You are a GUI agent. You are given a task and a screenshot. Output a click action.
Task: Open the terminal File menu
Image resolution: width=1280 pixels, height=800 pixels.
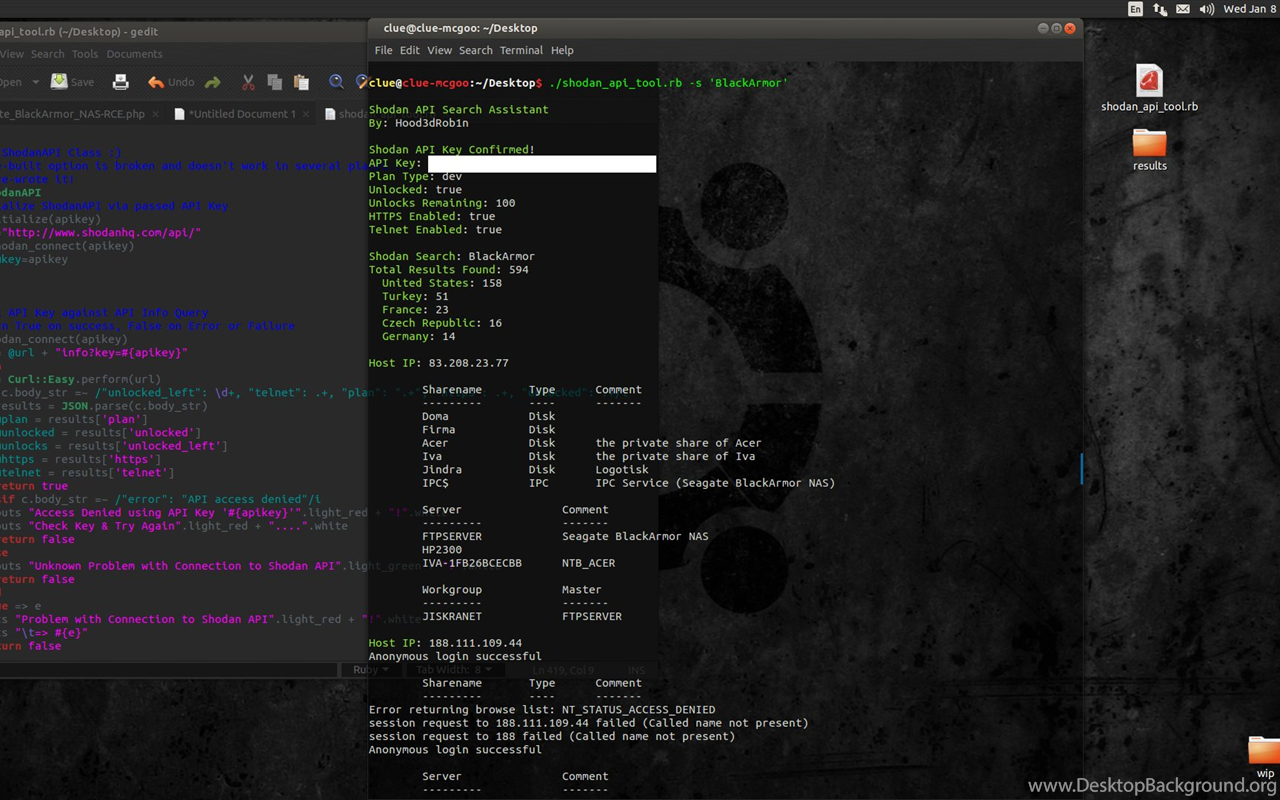click(384, 50)
